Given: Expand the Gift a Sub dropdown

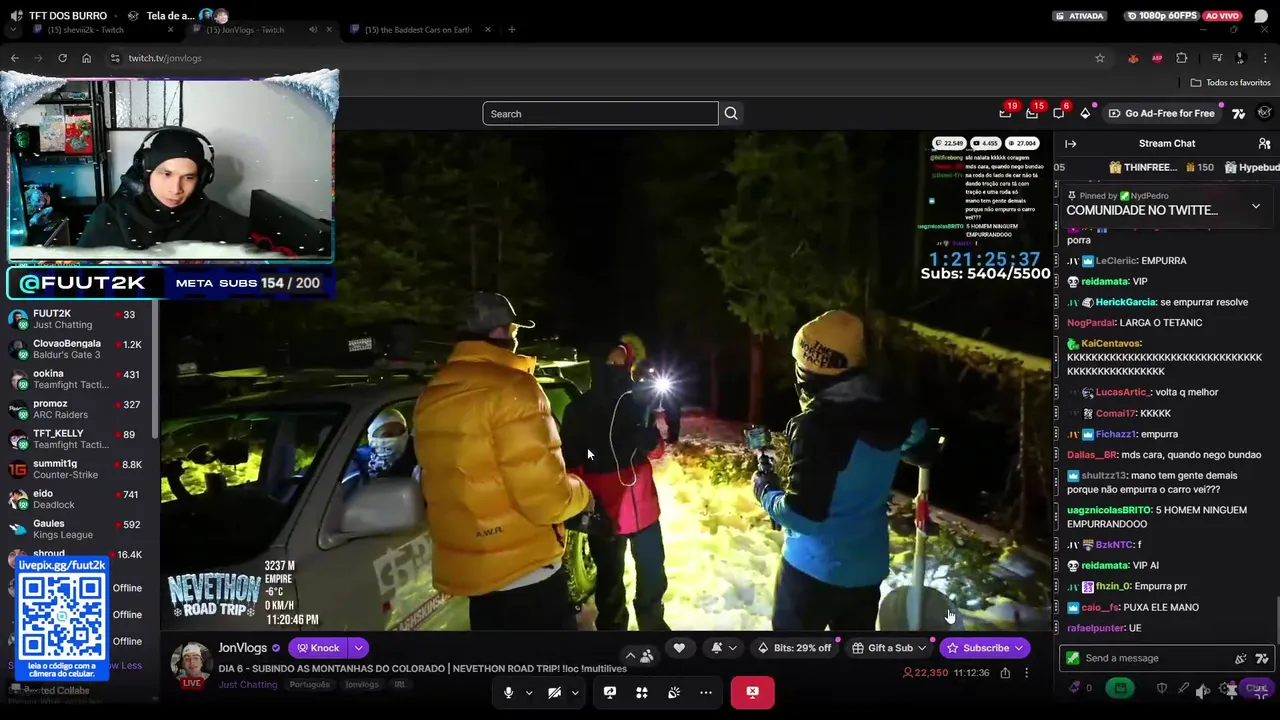Looking at the screenshot, I should 922,648.
